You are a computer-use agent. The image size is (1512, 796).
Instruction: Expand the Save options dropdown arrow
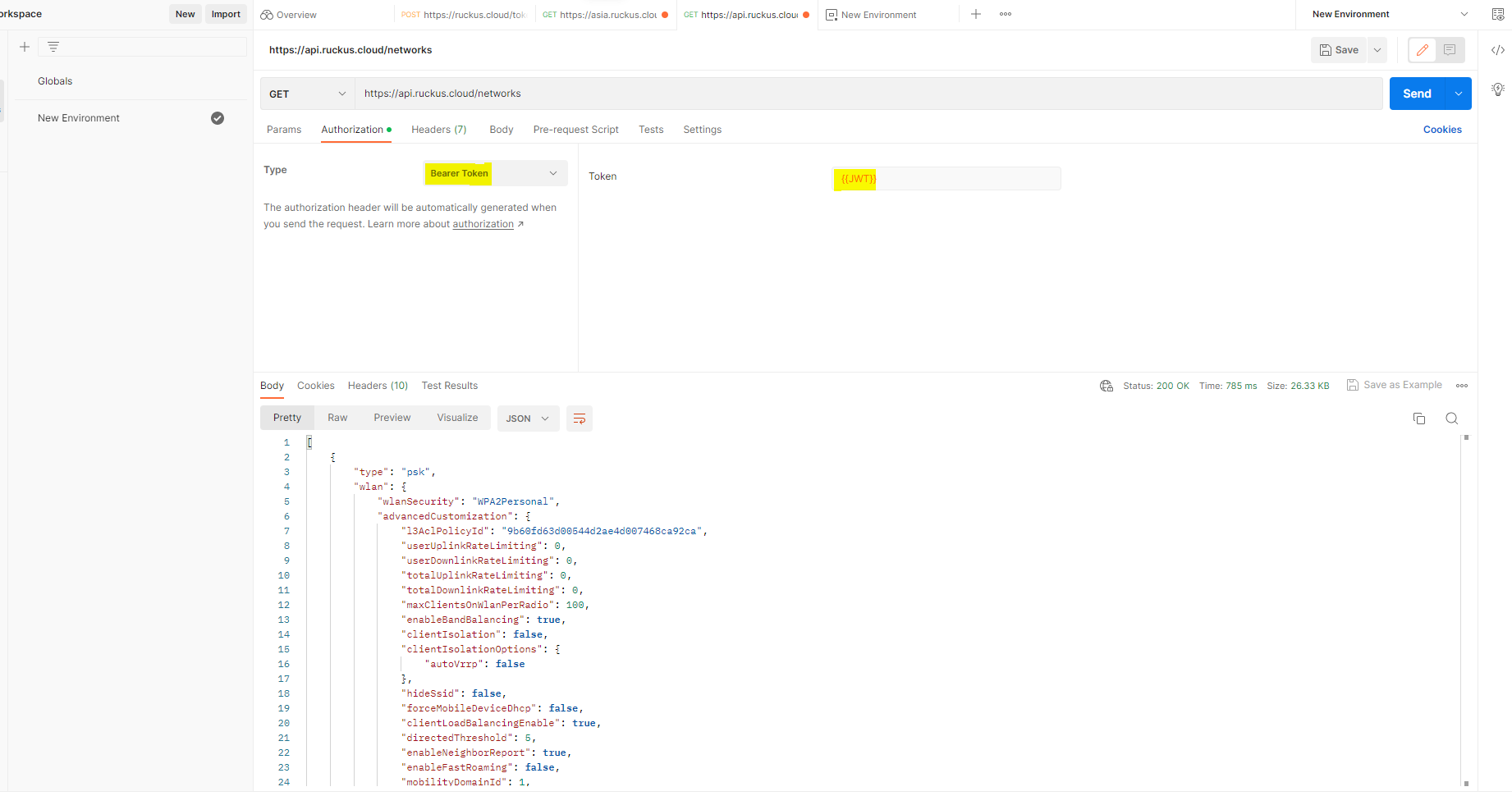click(x=1377, y=50)
